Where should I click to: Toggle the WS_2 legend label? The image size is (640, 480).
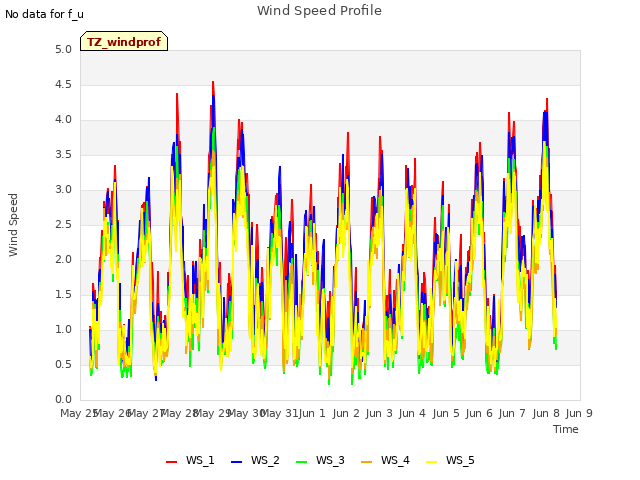(265, 460)
